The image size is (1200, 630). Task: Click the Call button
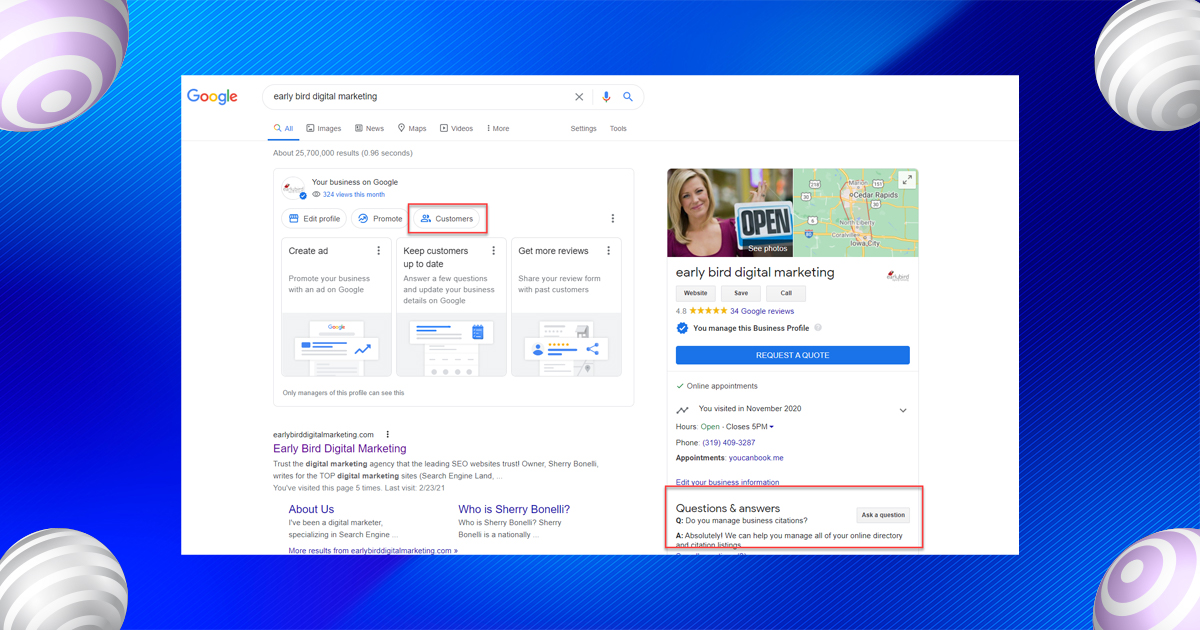[786, 294]
